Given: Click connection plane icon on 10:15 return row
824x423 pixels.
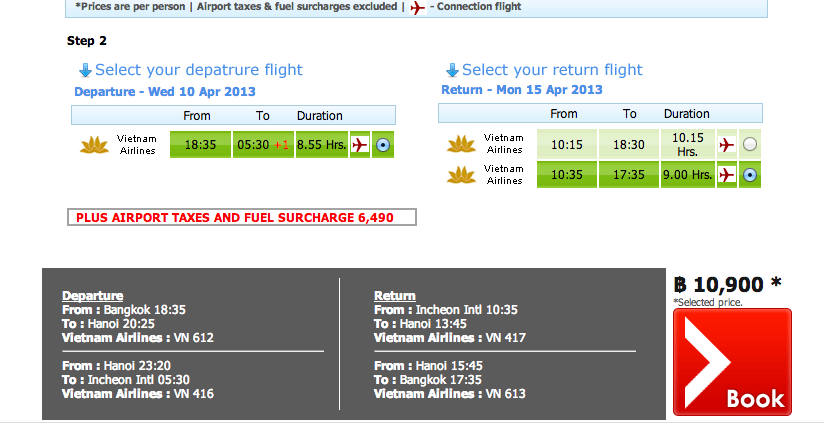Looking at the screenshot, I should (x=727, y=144).
